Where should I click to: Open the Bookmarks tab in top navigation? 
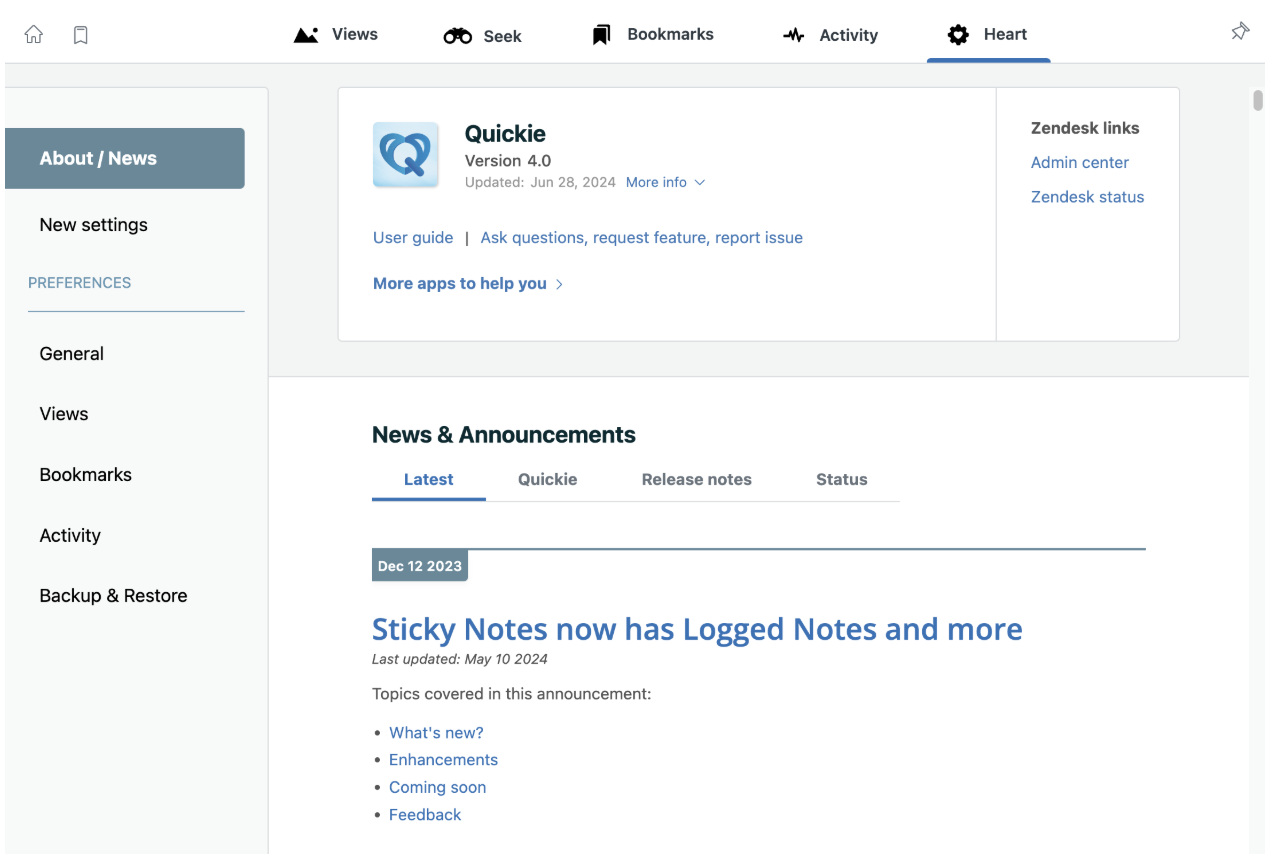tap(653, 35)
